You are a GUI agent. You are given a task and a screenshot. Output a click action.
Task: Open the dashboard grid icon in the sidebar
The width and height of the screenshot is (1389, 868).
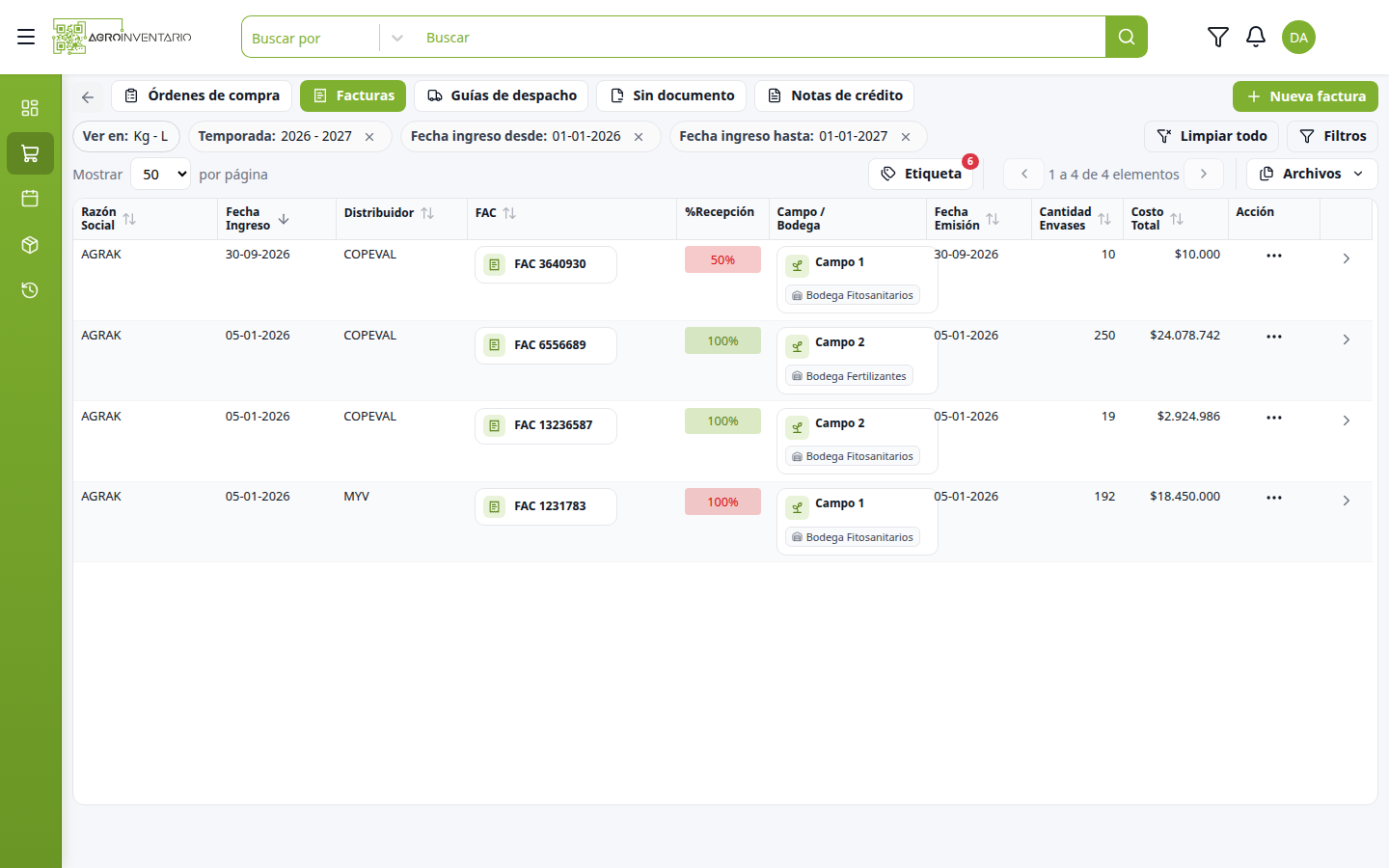30,107
